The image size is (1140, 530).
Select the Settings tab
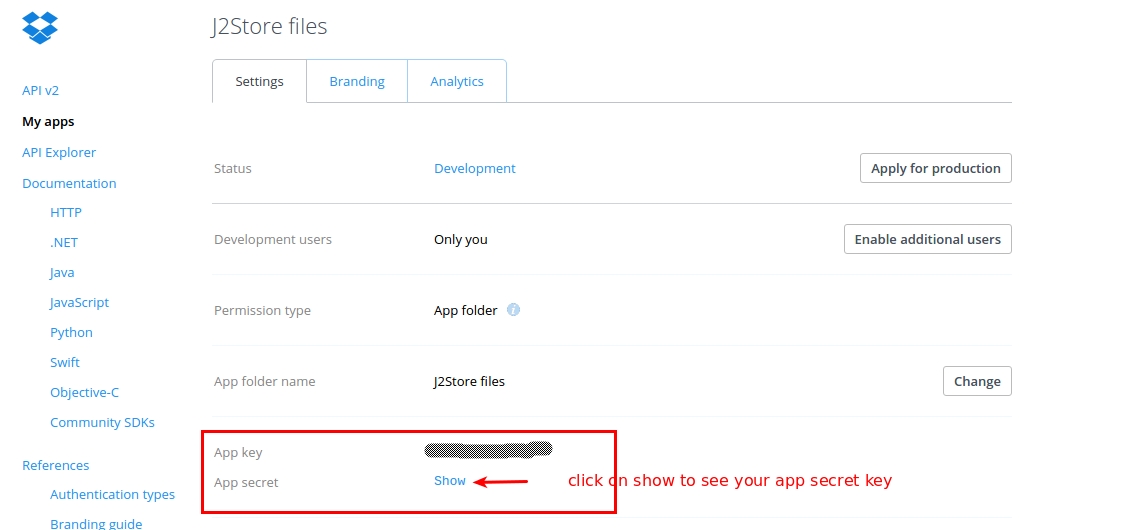coord(259,82)
